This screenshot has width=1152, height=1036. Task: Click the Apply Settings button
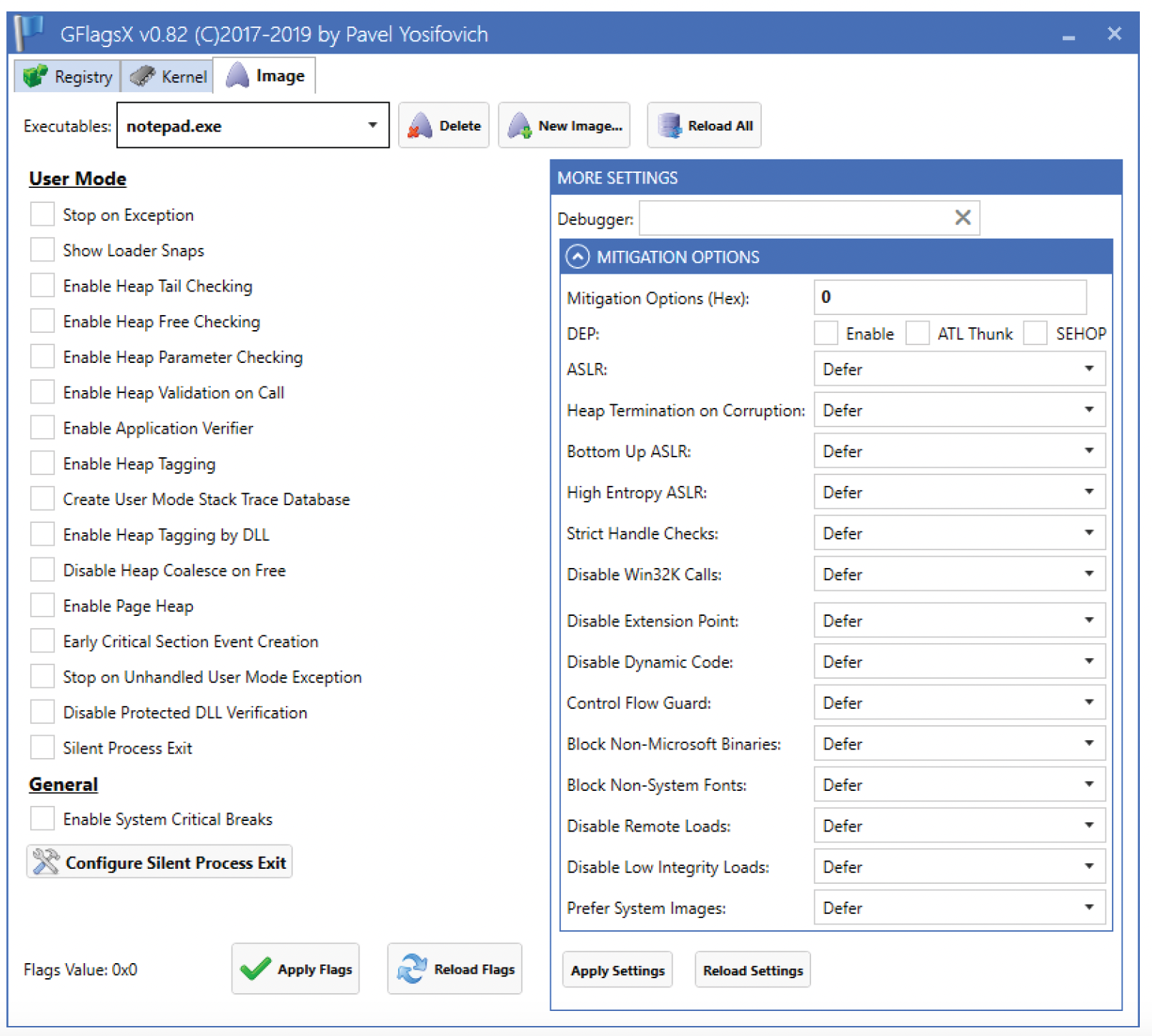[x=617, y=970]
